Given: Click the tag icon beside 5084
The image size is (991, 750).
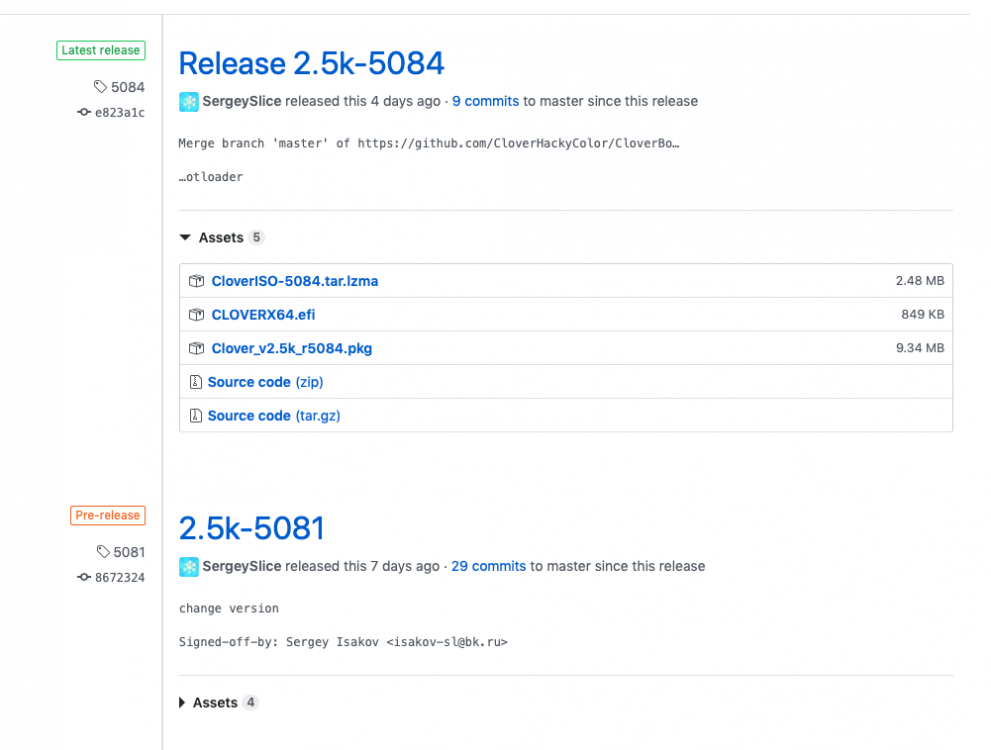Looking at the screenshot, I should (x=100, y=87).
